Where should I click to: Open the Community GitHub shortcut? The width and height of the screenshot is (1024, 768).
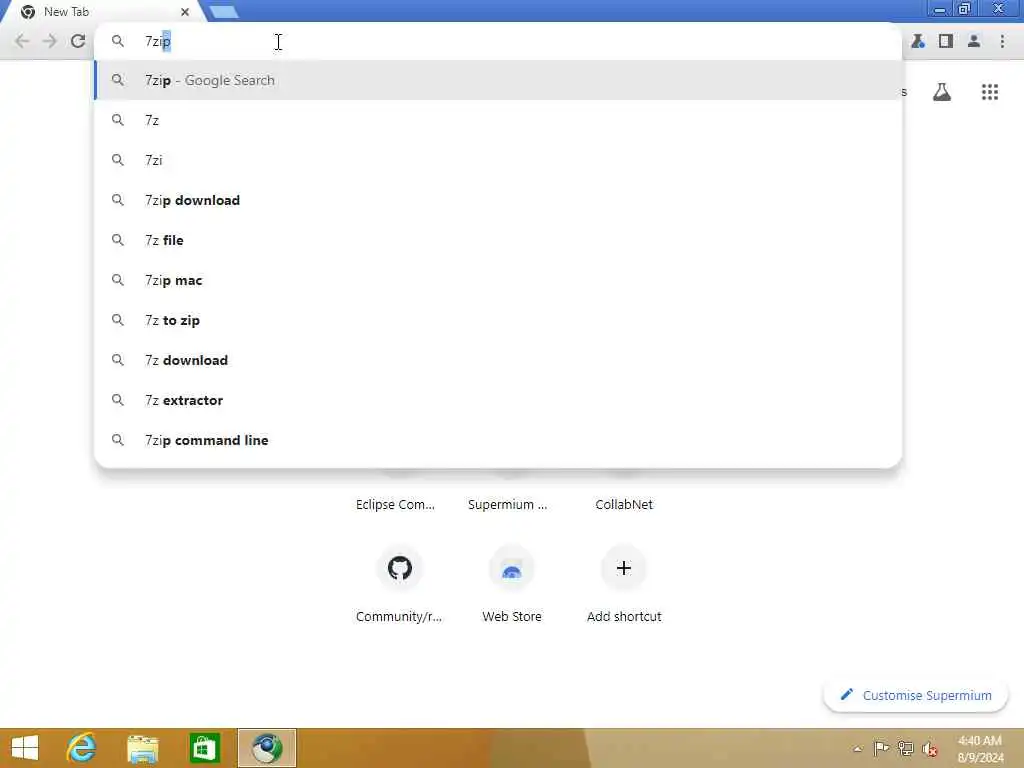tap(400, 568)
